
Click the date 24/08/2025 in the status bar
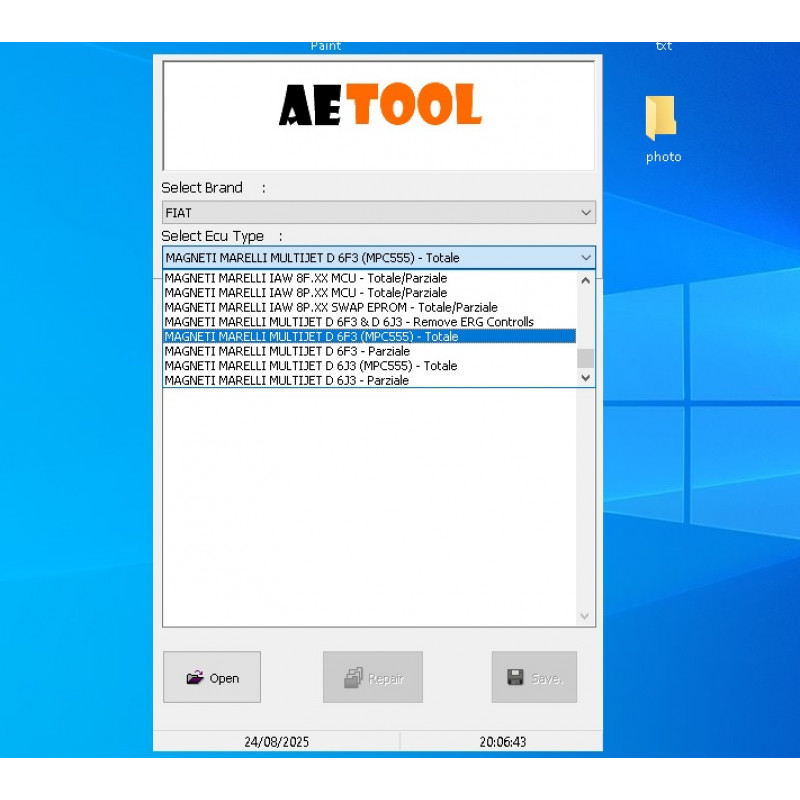(x=276, y=741)
